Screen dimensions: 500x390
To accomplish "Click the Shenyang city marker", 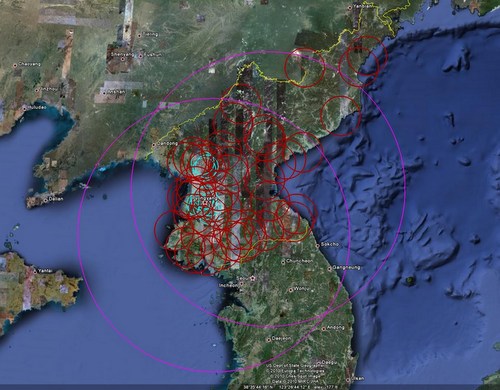I will 123,59.
